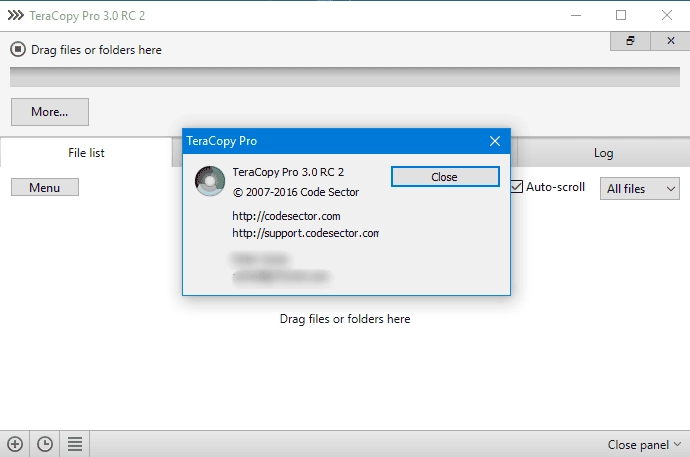Click the "TeraCopy Pro 3.0 RC 2" dialog text
This screenshot has height=457, width=690.
point(288,172)
